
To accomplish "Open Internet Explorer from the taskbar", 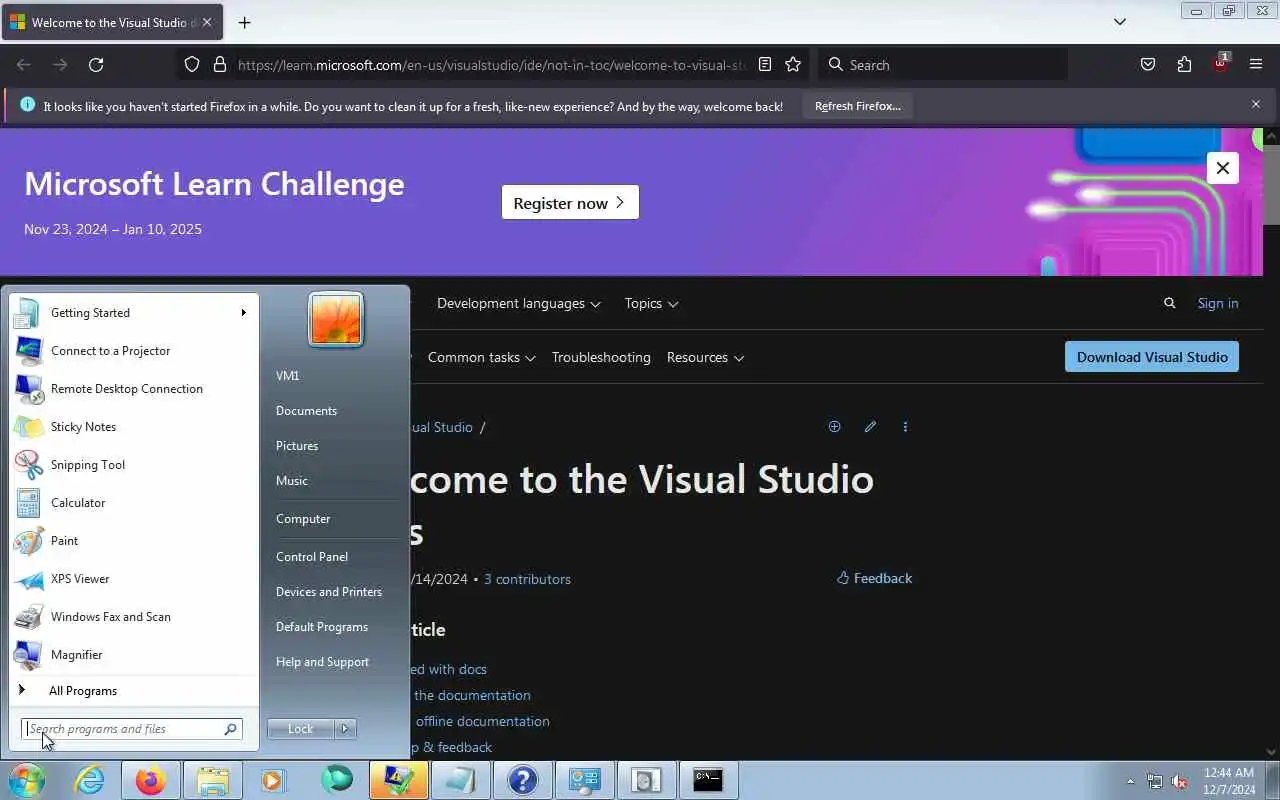I will (90, 780).
